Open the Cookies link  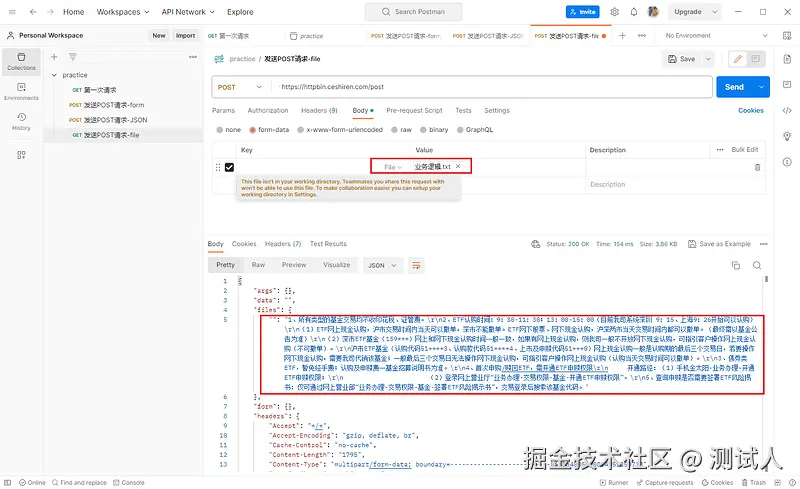pyautogui.click(x=751, y=110)
